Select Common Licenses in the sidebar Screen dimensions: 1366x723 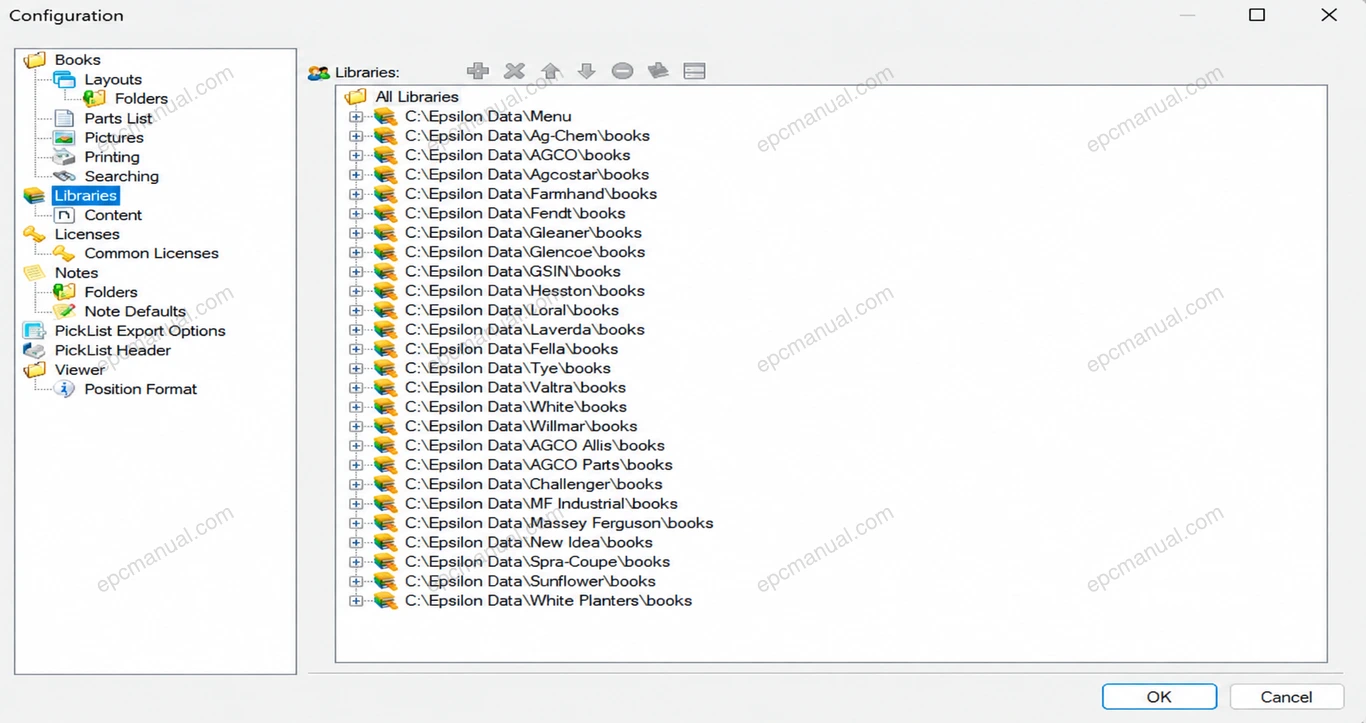click(151, 253)
